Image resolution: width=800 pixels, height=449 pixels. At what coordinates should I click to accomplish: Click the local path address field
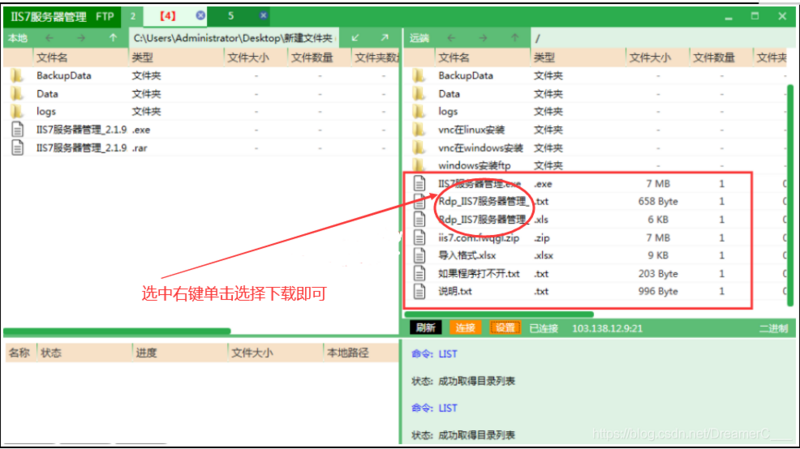coord(233,38)
